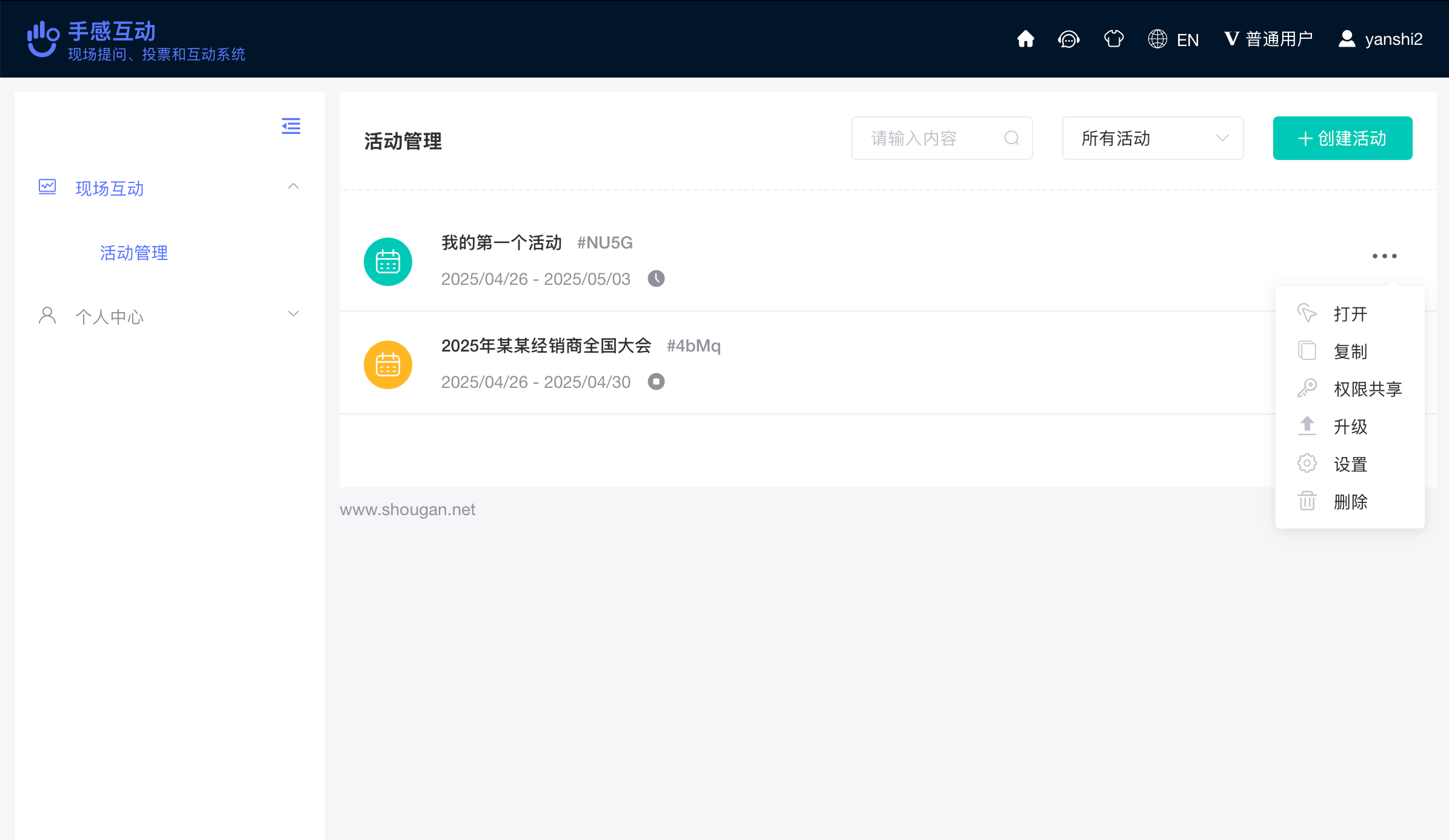This screenshot has height=840, width=1449.
Task: Click green calendar icon of 我的第一个活动
Action: coord(388,262)
